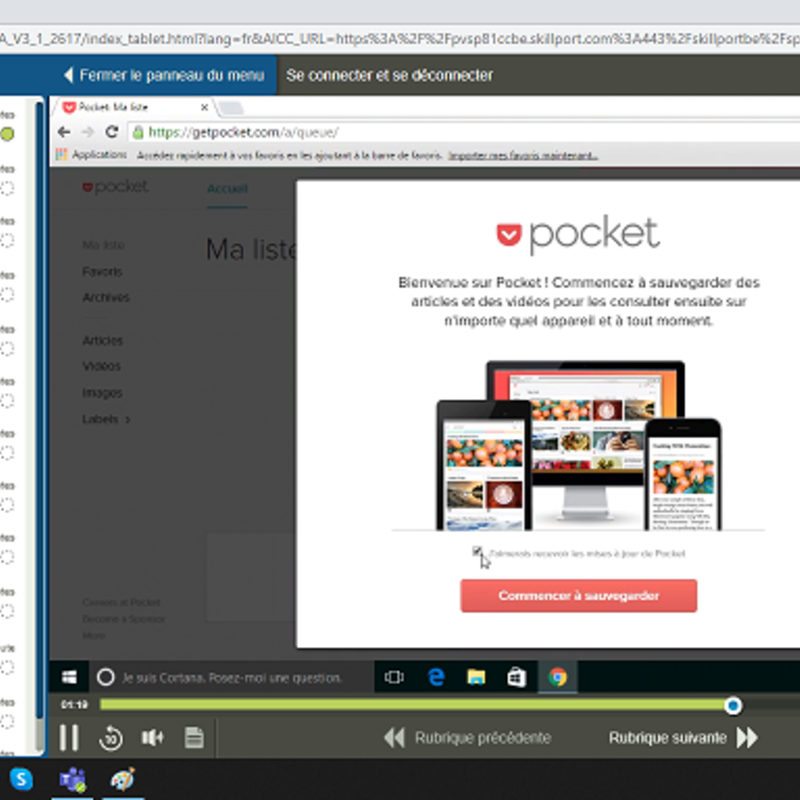Click Fermer le panneau du menu

point(164,76)
